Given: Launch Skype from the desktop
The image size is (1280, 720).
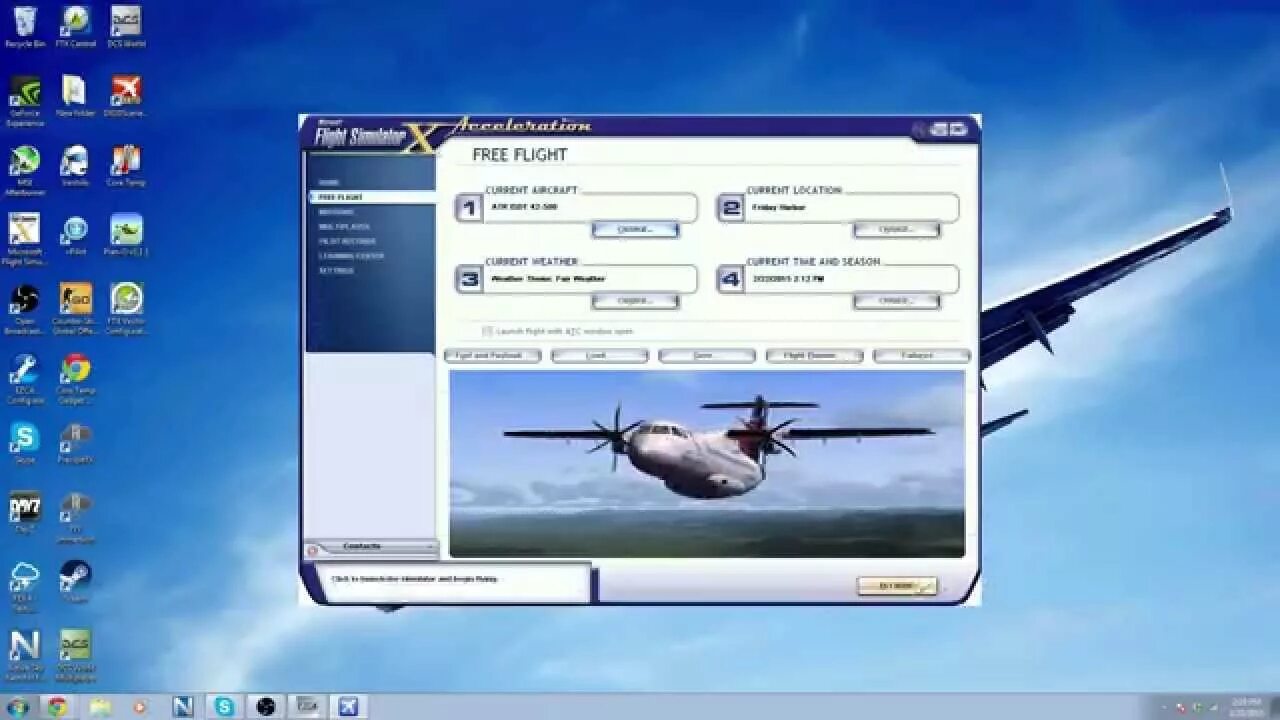Looking at the screenshot, I should 25,443.
